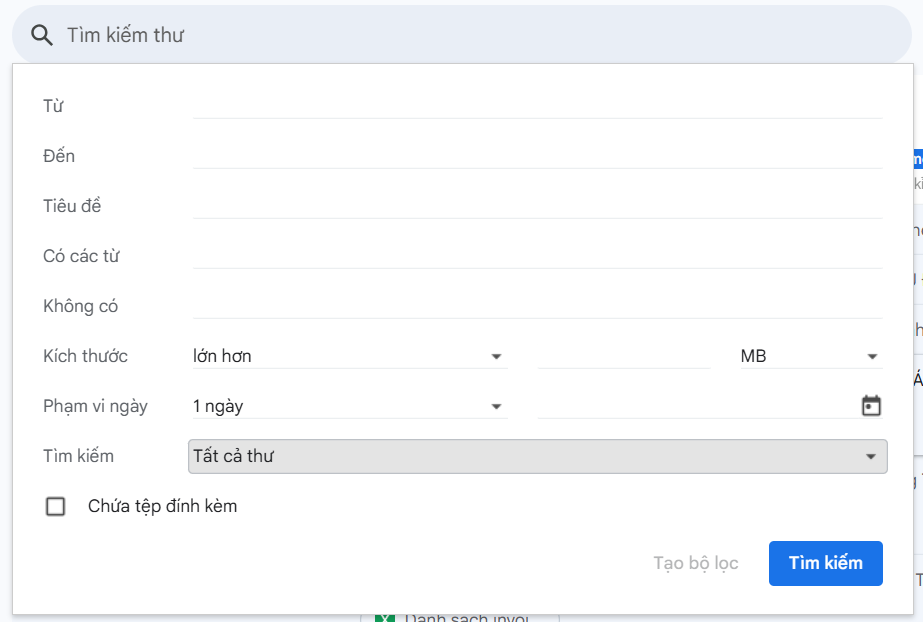Click into the Từ sender field
The width and height of the screenshot is (923, 622).
[537, 106]
